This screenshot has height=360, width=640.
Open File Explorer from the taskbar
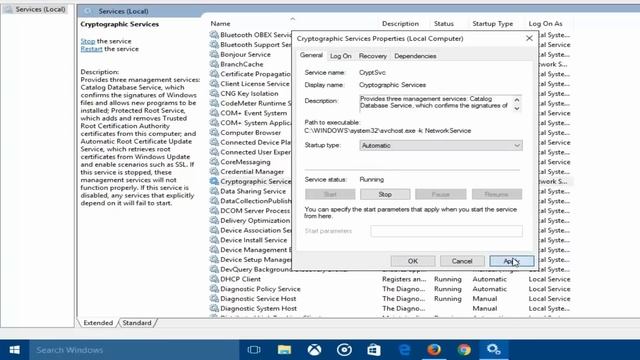(284, 350)
